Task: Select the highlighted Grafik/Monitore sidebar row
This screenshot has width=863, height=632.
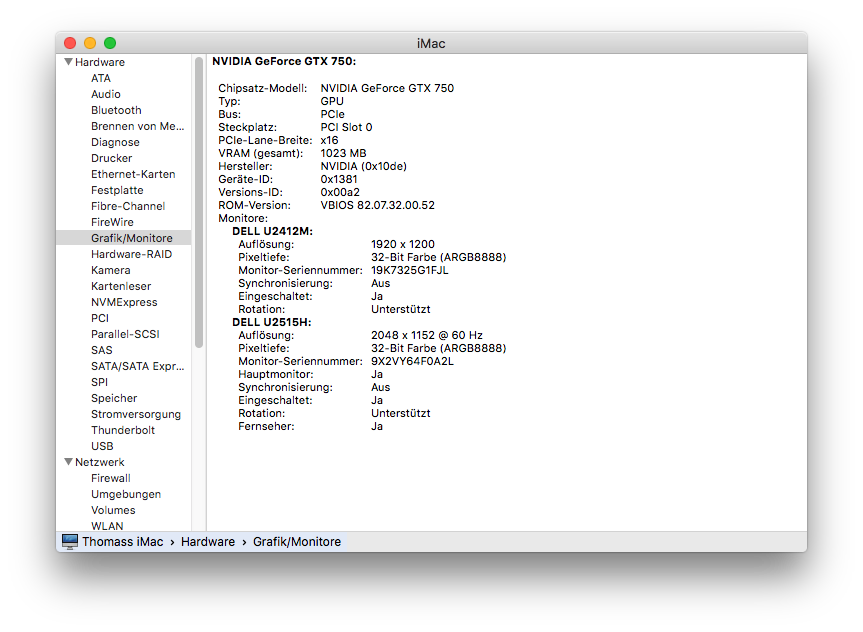Action: click(x=124, y=238)
